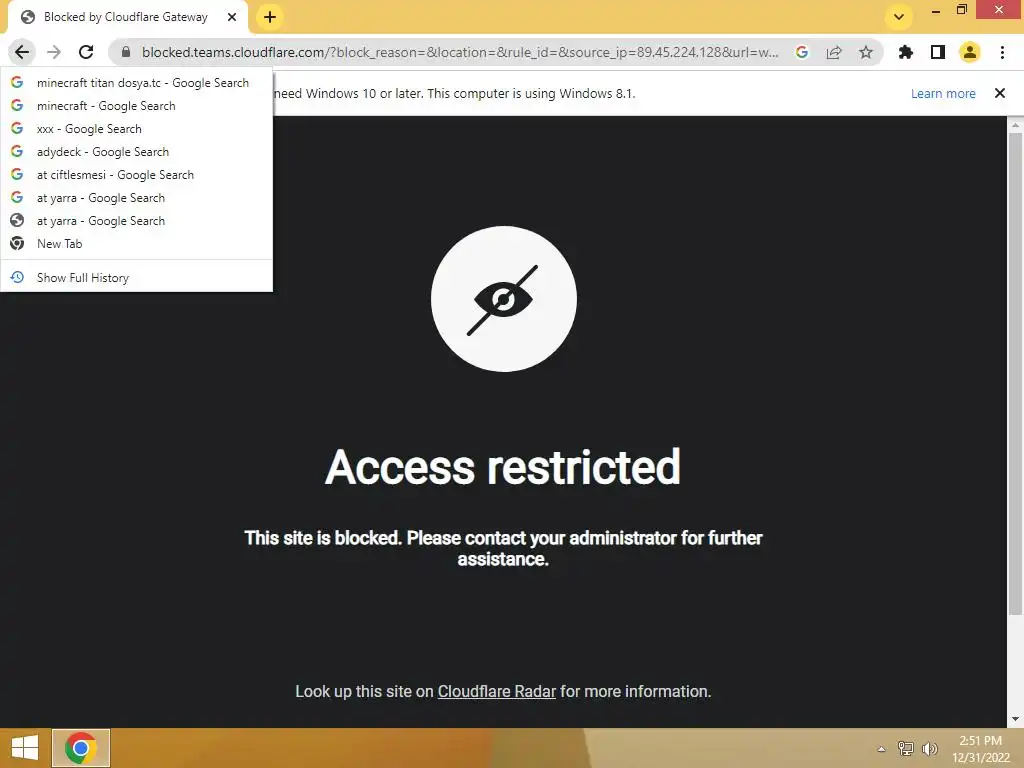Expand the tab search dropdown arrow
The image size is (1024, 768).
[x=899, y=17]
